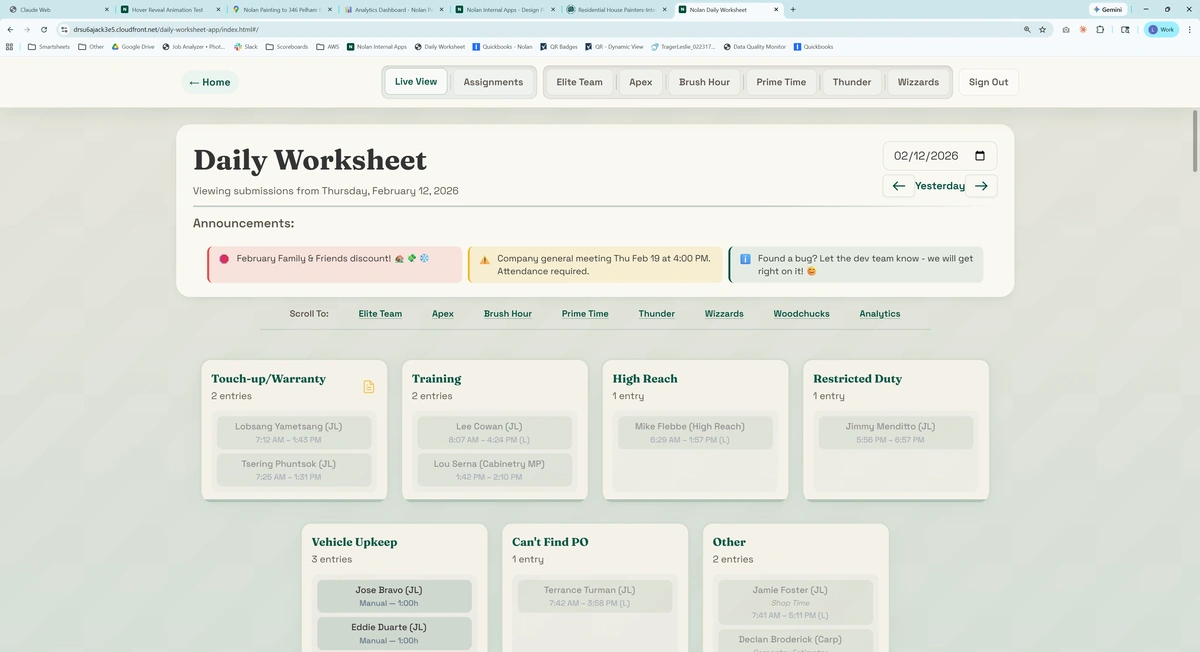Navigate back using the Home link

click(x=209, y=82)
